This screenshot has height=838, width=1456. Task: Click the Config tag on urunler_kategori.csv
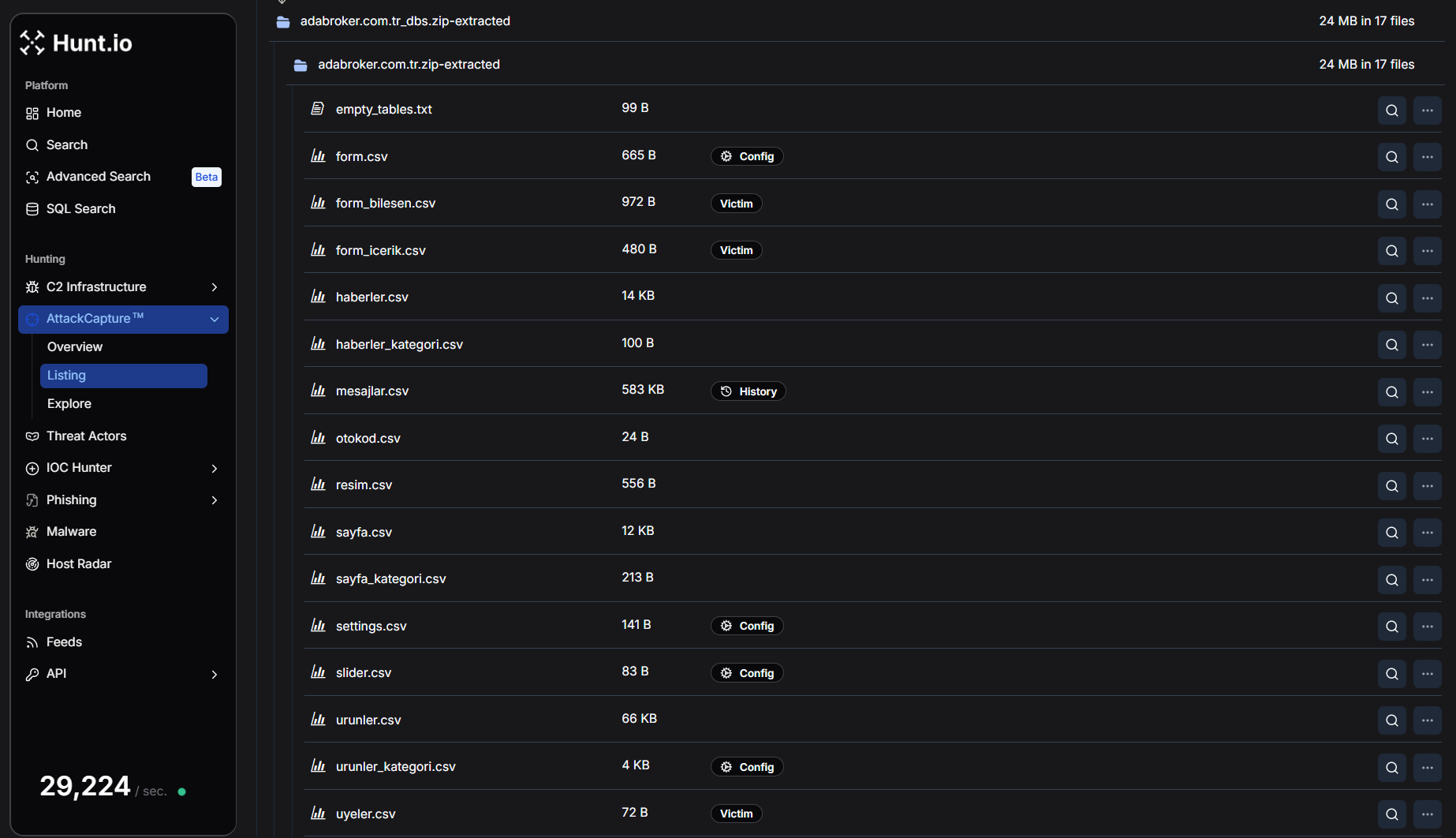pyautogui.click(x=747, y=767)
